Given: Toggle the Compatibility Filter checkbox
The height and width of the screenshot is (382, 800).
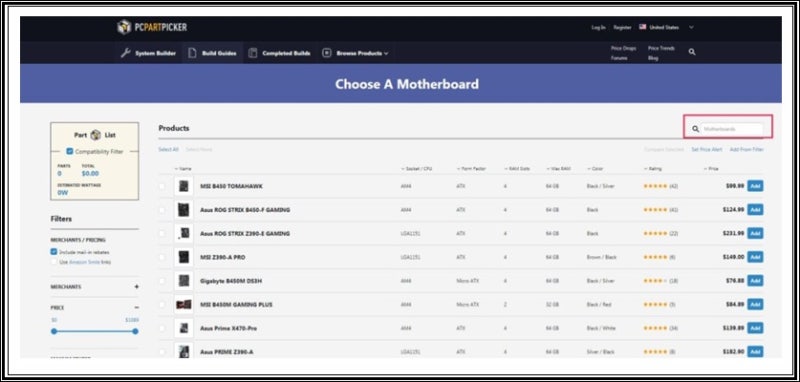Looking at the screenshot, I should pos(70,151).
